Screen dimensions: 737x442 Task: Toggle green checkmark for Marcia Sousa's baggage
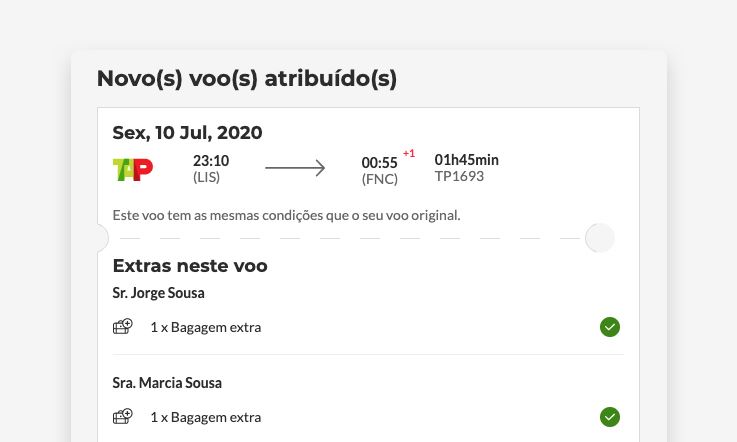pyautogui.click(x=609, y=416)
